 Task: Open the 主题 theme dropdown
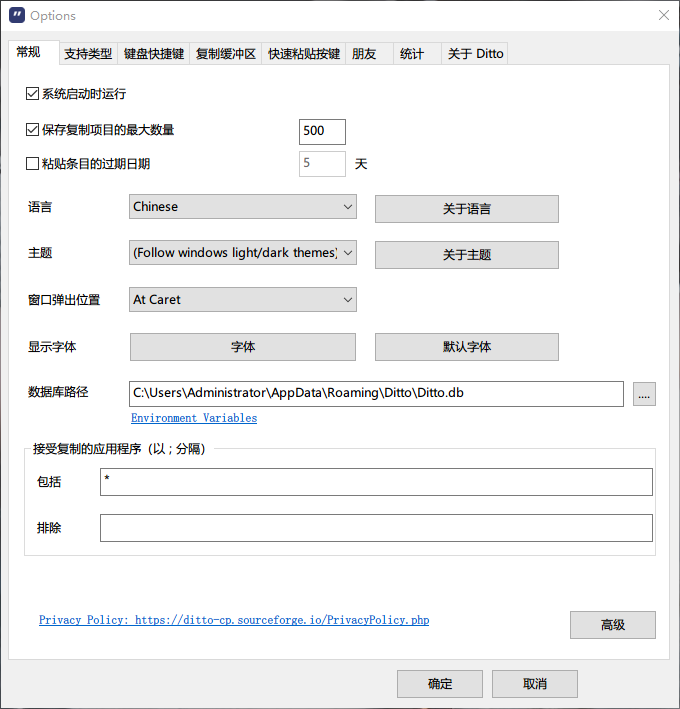click(x=243, y=252)
